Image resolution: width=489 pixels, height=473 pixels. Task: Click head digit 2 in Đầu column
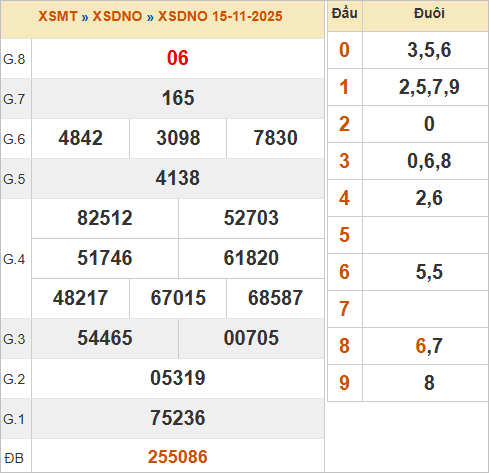[x=344, y=124]
